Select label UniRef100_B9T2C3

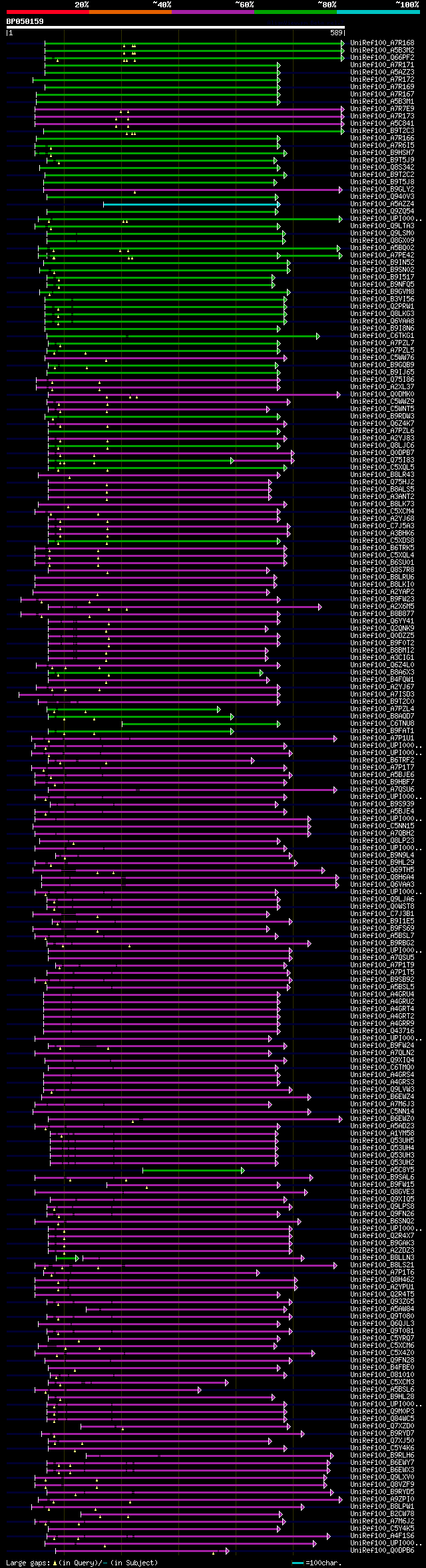[382, 131]
